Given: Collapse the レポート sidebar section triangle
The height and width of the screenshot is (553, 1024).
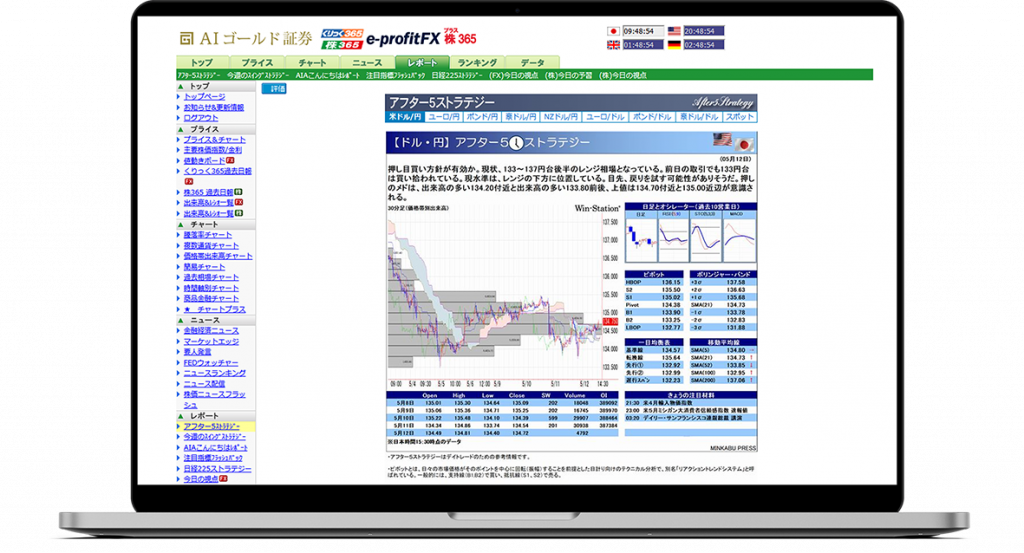Looking at the screenshot, I should tap(181, 416).
